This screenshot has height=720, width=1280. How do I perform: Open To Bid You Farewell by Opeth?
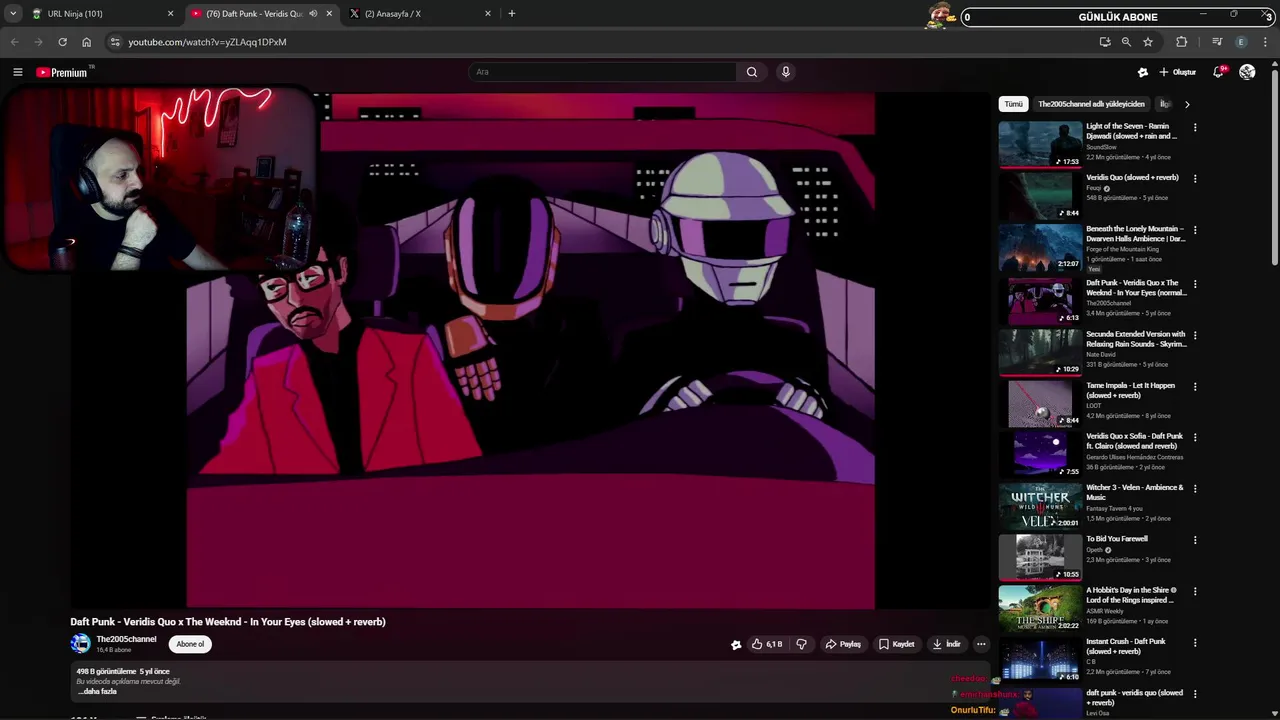[1117, 539]
